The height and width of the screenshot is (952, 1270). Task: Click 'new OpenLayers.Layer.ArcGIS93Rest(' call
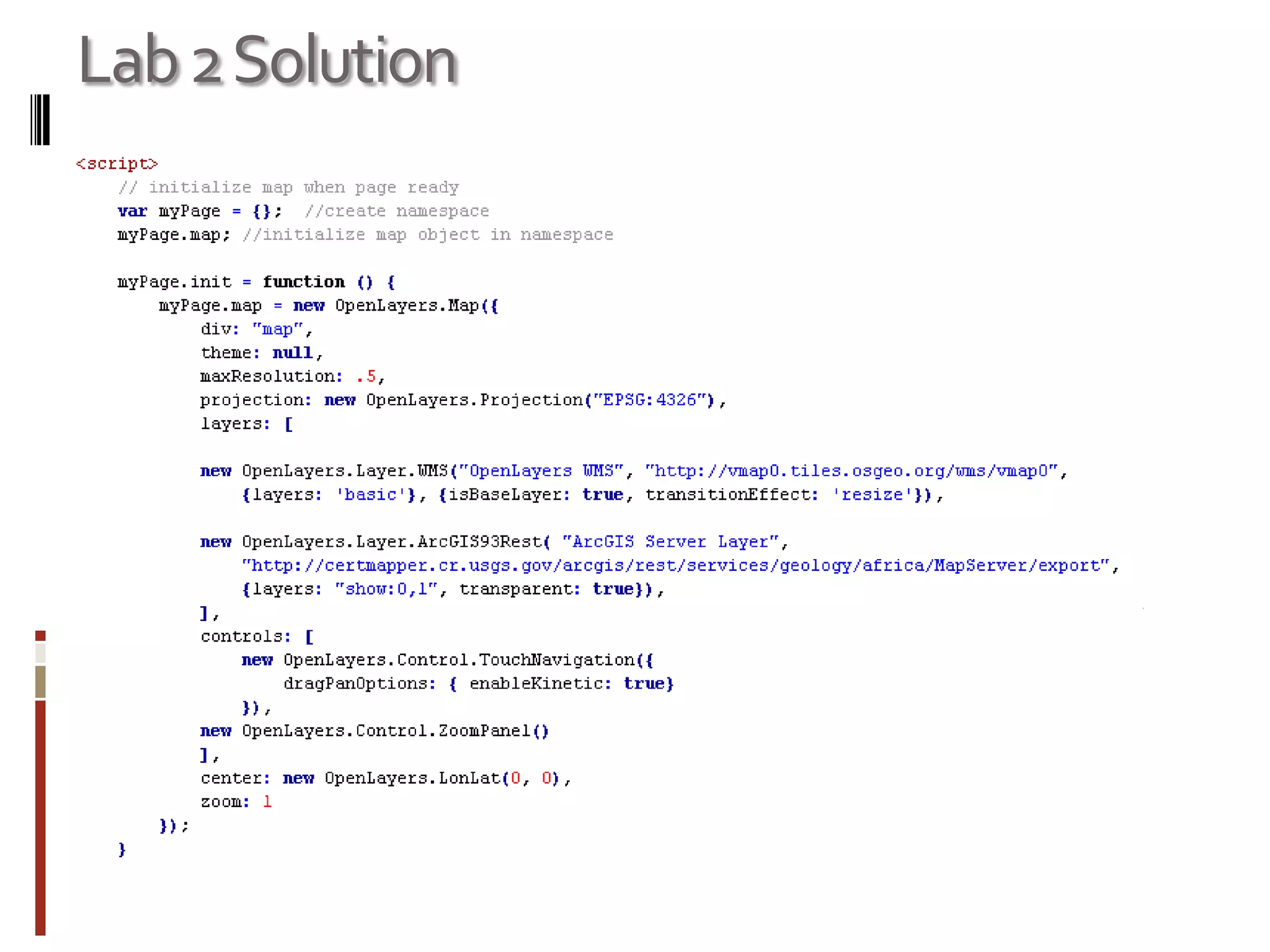[x=375, y=542]
